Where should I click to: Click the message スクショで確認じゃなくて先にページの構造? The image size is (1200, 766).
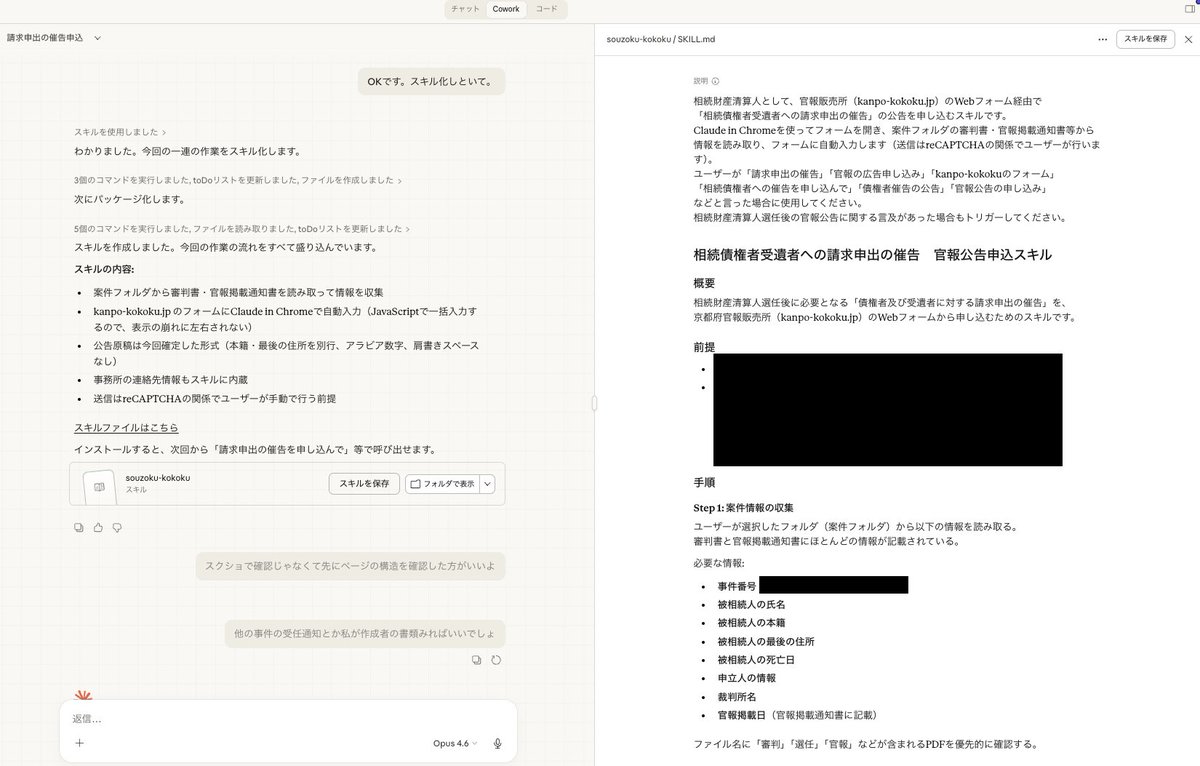pos(350,566)
